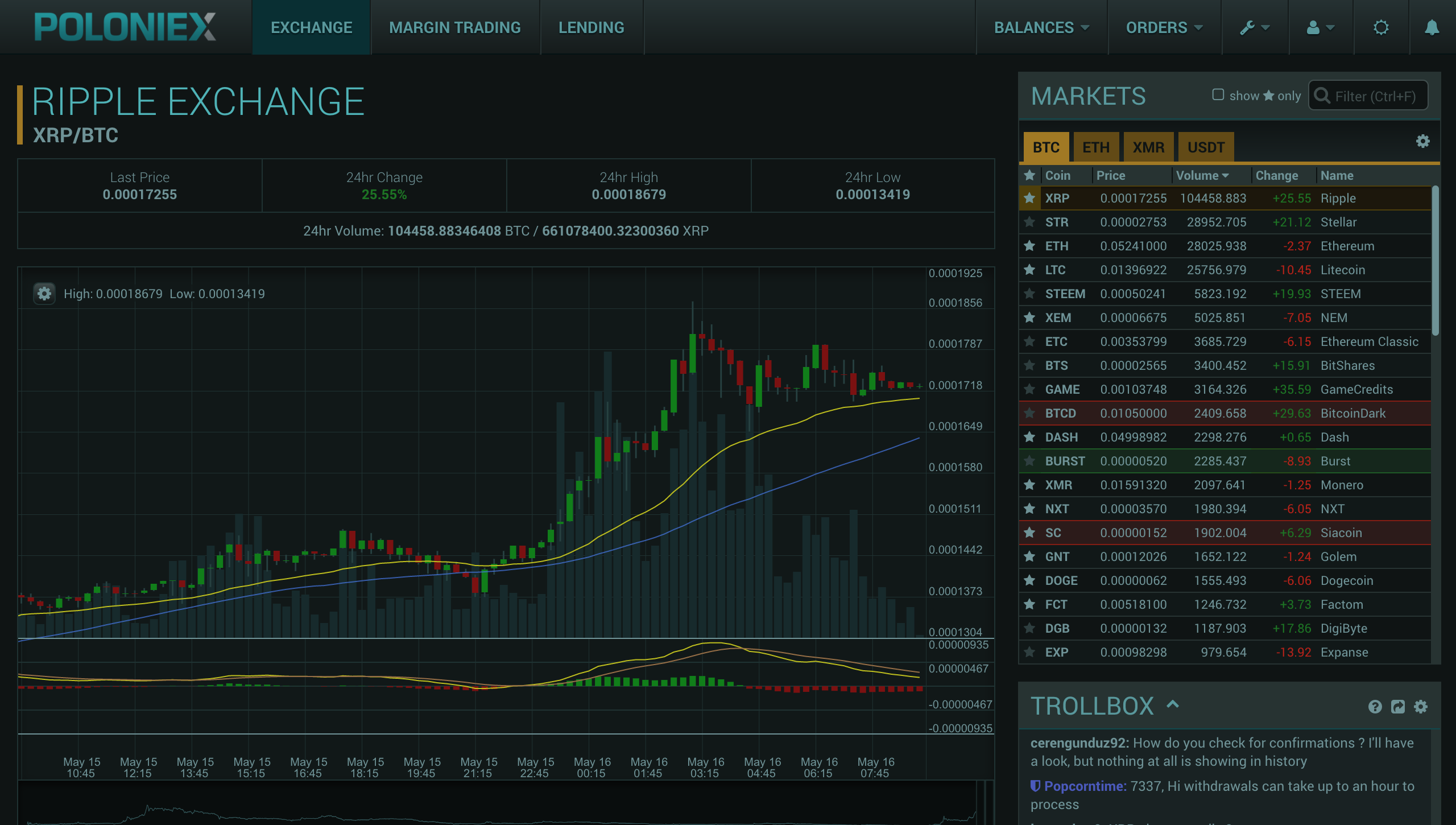Star the NXT market row
The width and height of the screenshot is (1456, 825).
[1029, 509]
